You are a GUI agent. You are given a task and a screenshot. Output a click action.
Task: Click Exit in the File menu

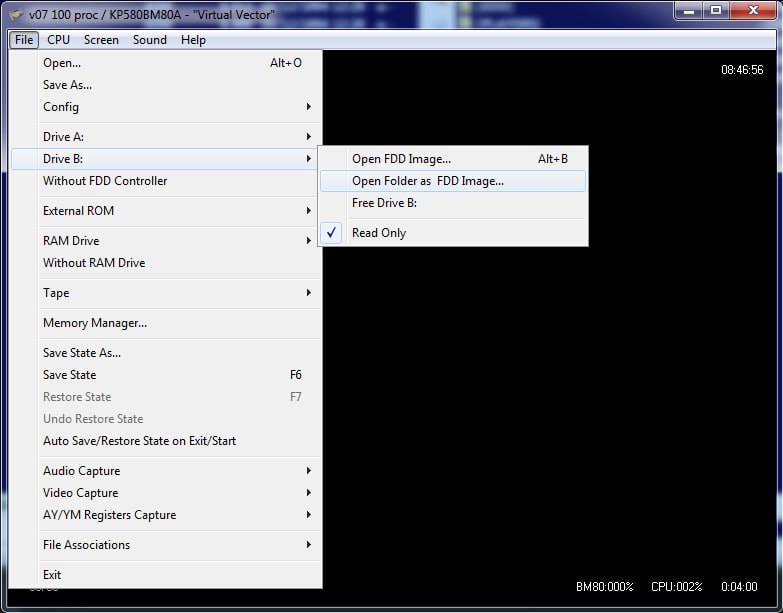(52, 575)
